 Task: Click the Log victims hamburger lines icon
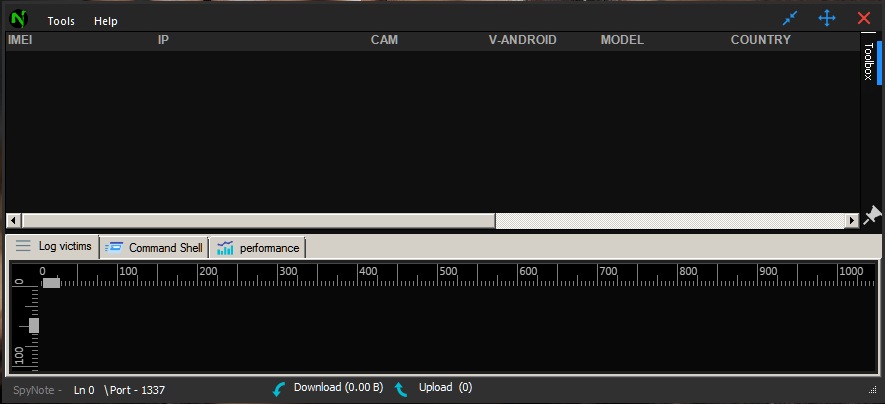click(23, 245)
